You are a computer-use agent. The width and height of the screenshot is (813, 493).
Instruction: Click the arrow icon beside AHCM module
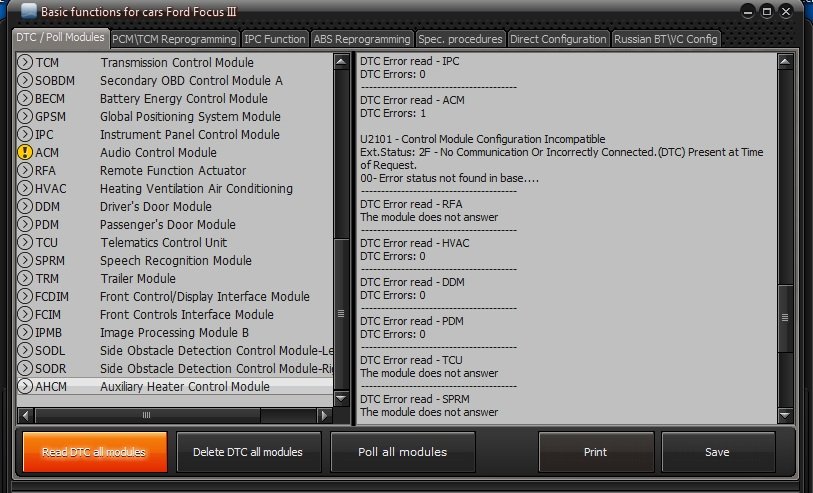[25, 387]
